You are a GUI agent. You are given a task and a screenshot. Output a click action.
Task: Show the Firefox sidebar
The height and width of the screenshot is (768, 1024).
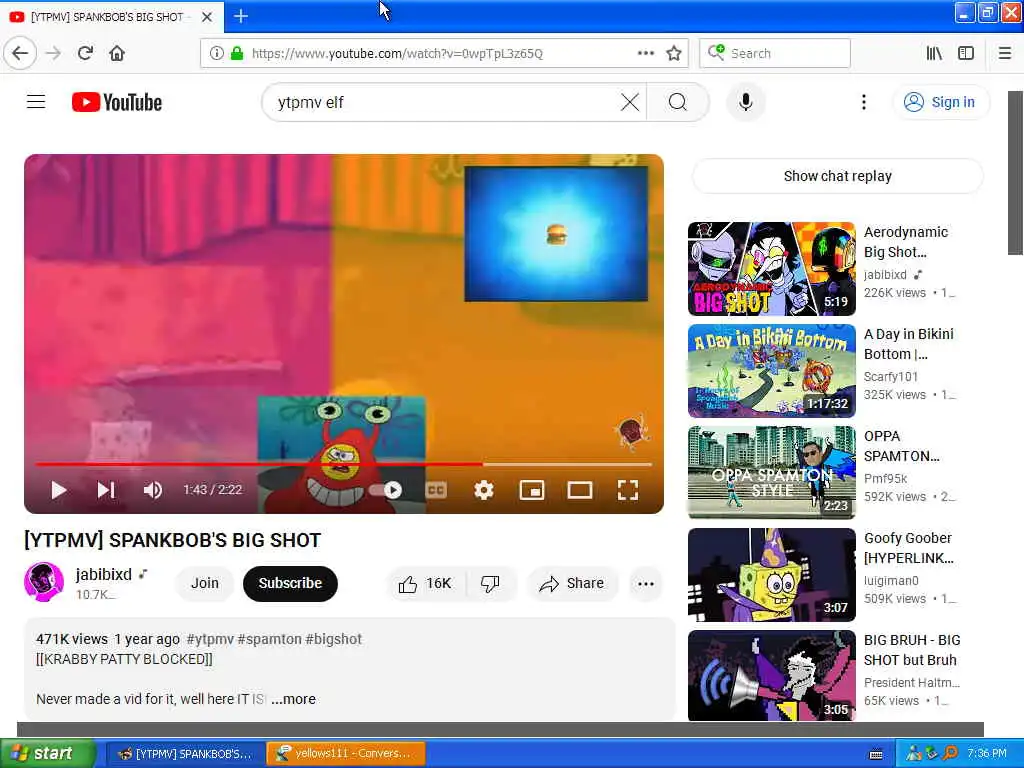(966, 53)
